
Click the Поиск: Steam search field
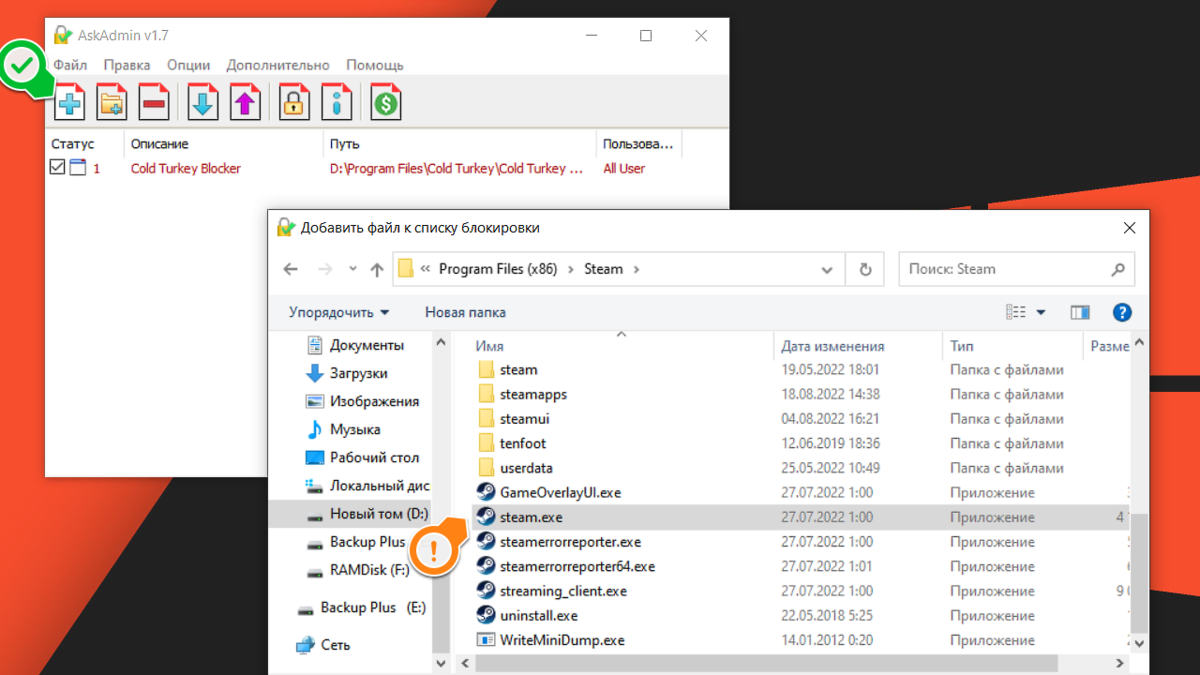click(1017, 269)
